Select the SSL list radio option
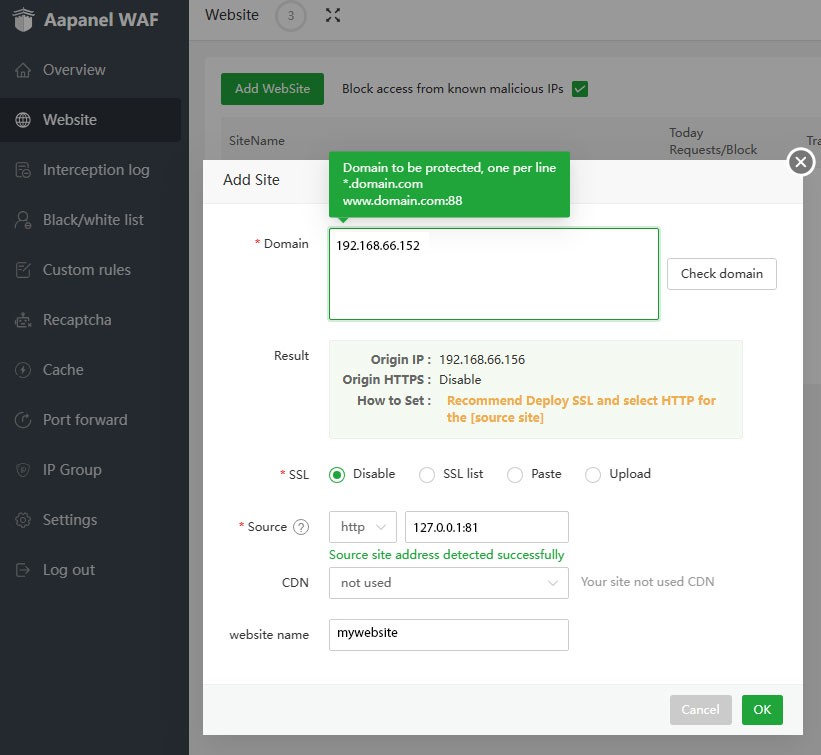The width and height of the screenshot is (821, 755). point(427,475)
